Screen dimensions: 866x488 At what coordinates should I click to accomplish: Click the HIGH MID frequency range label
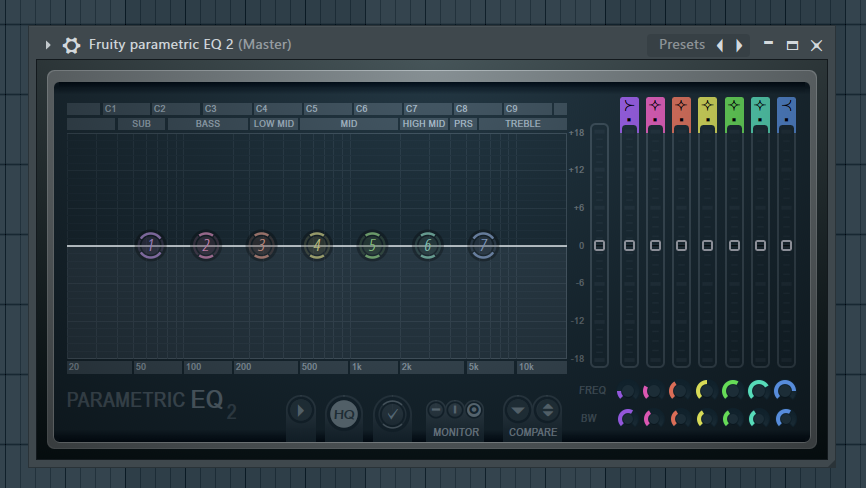tap(424, 124)
